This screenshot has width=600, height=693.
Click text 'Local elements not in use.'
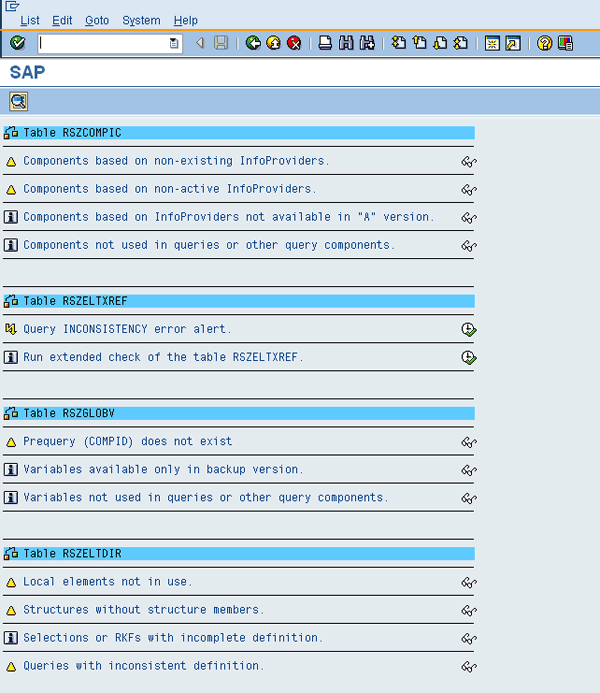coord(108,582)
